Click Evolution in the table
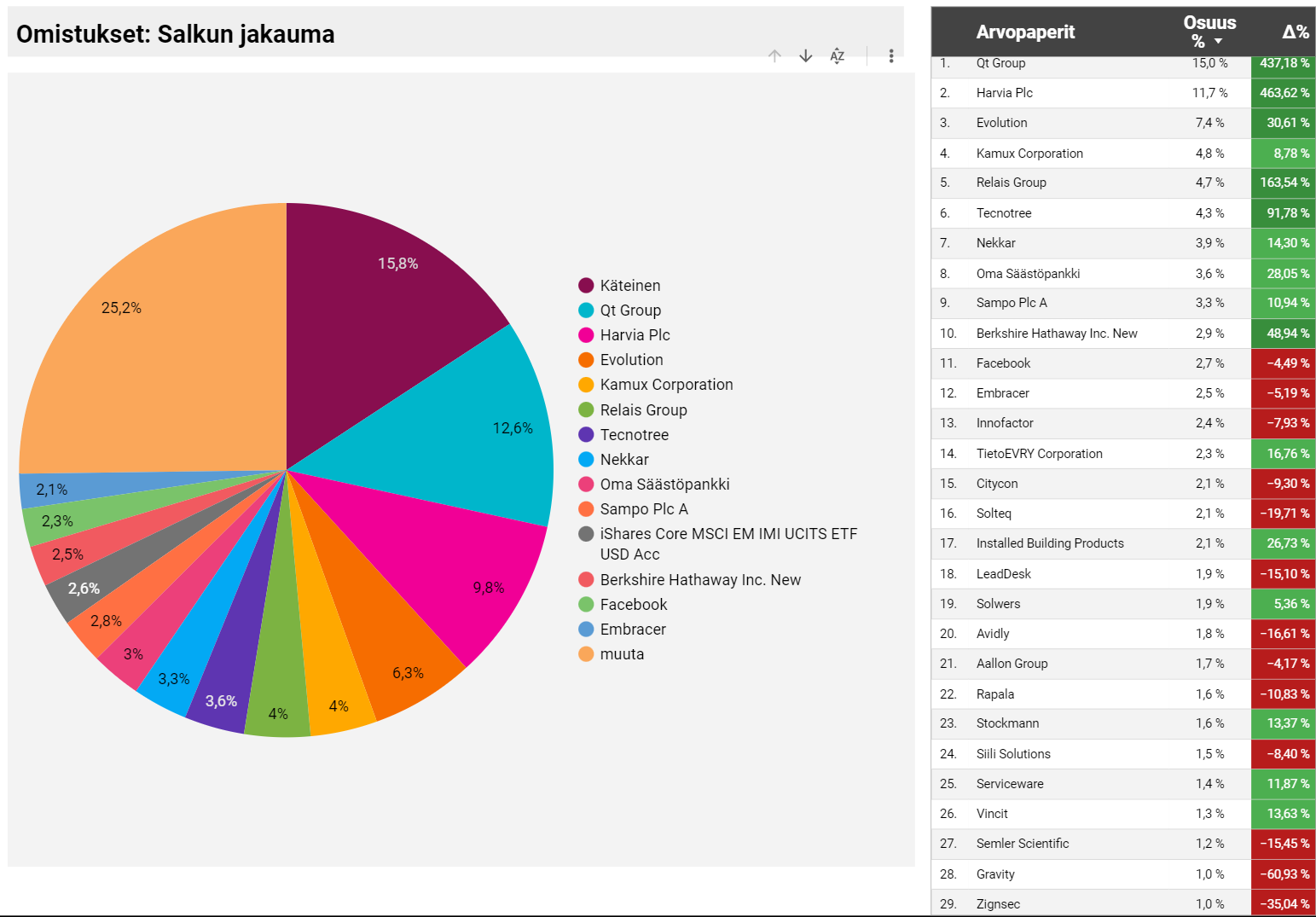Viewport: 1316px width, 917px height. coord(1001,123)
